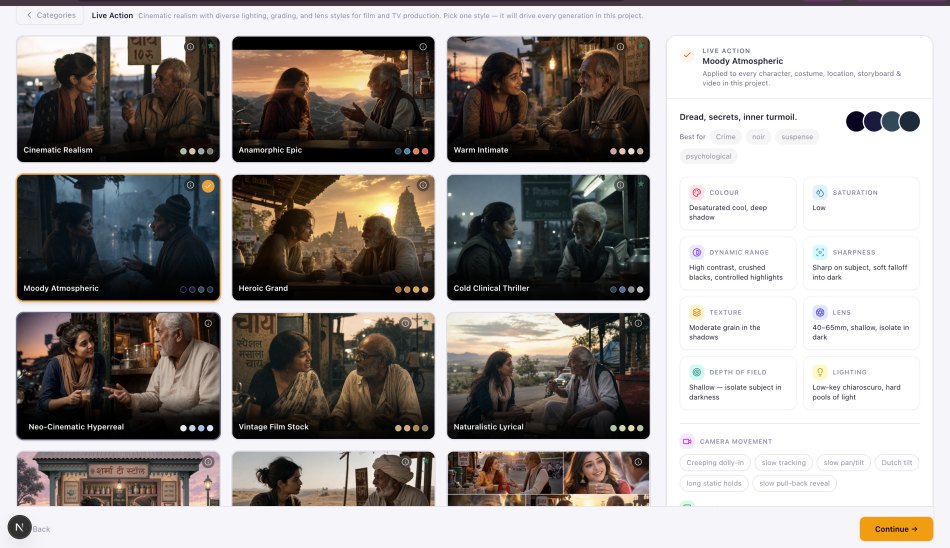Click the first green swatch on Naturalistic Lyrical
The width and height of the screenshot is (950, 548).
(x=613, y=428)
